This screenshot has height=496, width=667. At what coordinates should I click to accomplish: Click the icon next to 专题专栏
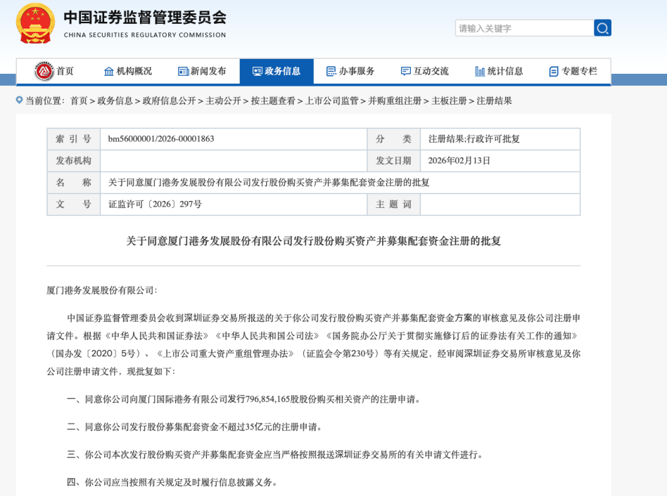click(554, 72)
